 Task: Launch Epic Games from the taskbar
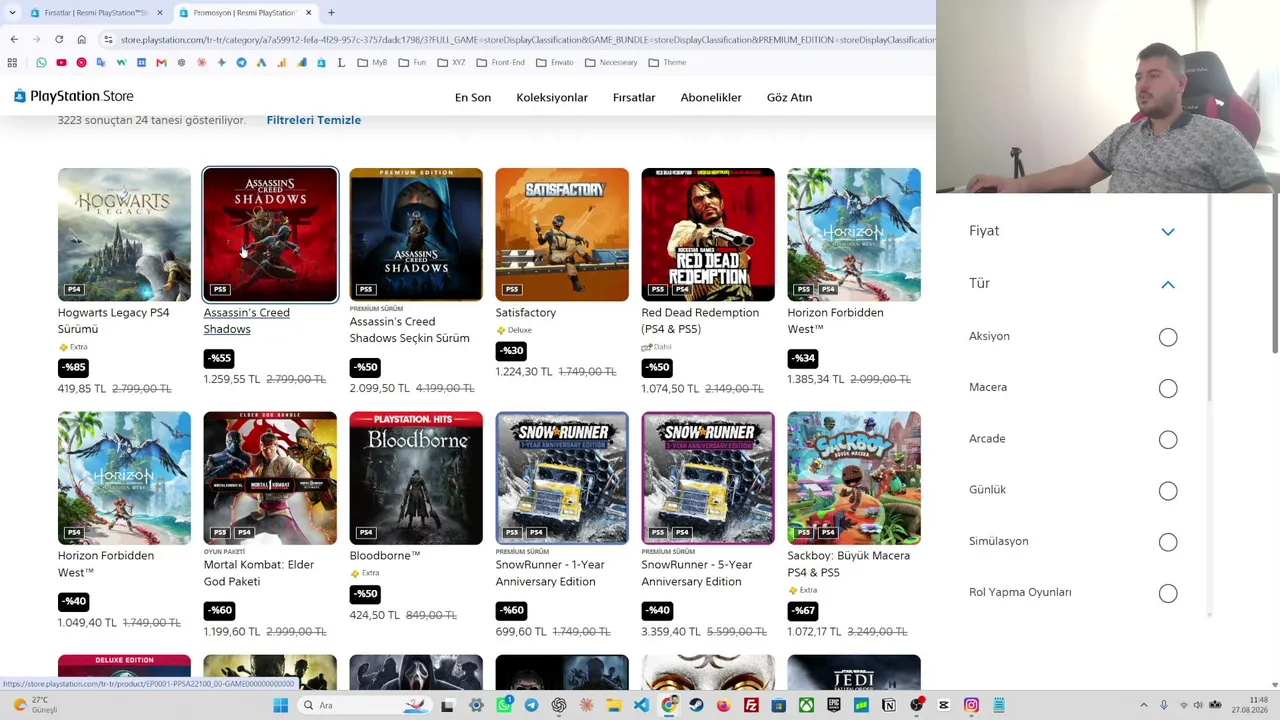click(833, 705)
